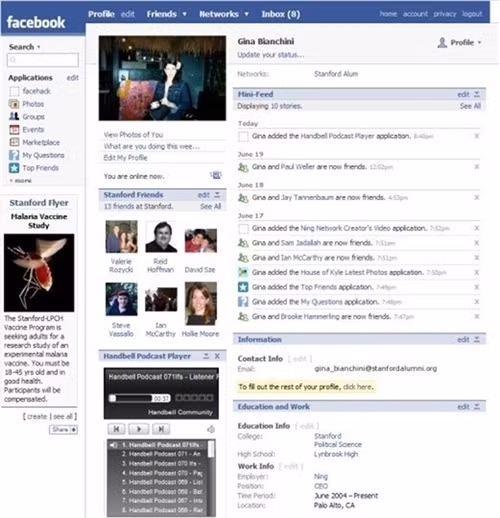Remove the Handbell Podcast Player added story
Viewport: 500px width, 518px height.
tap(477, 136)
